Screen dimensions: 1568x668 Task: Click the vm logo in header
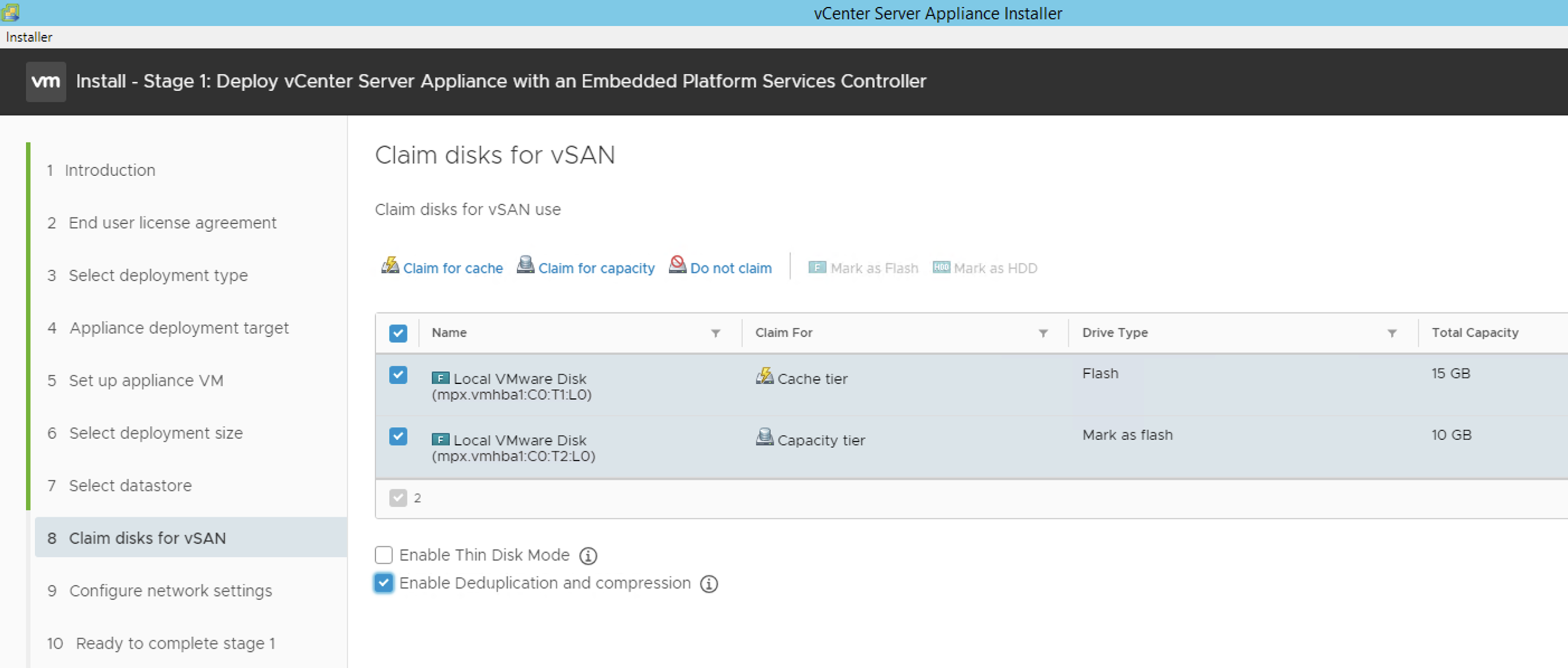point(46,82)
